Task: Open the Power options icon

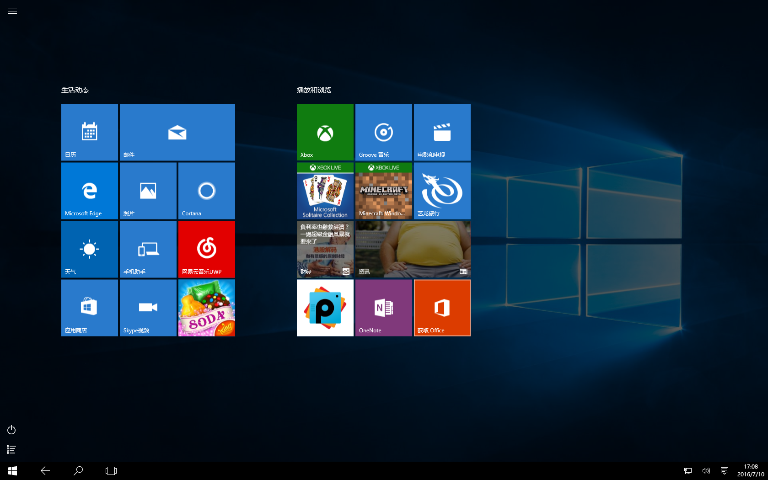Action: [11, 430]
